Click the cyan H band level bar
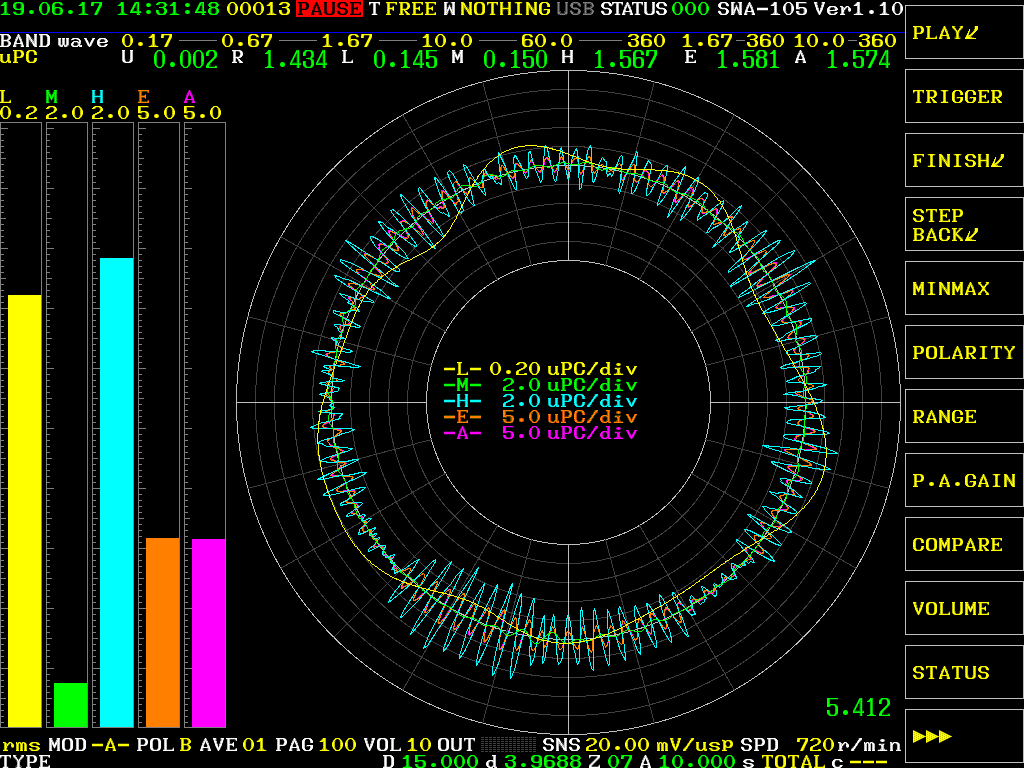Screen dimensions: 1024x768 click(x=117, y=492)
